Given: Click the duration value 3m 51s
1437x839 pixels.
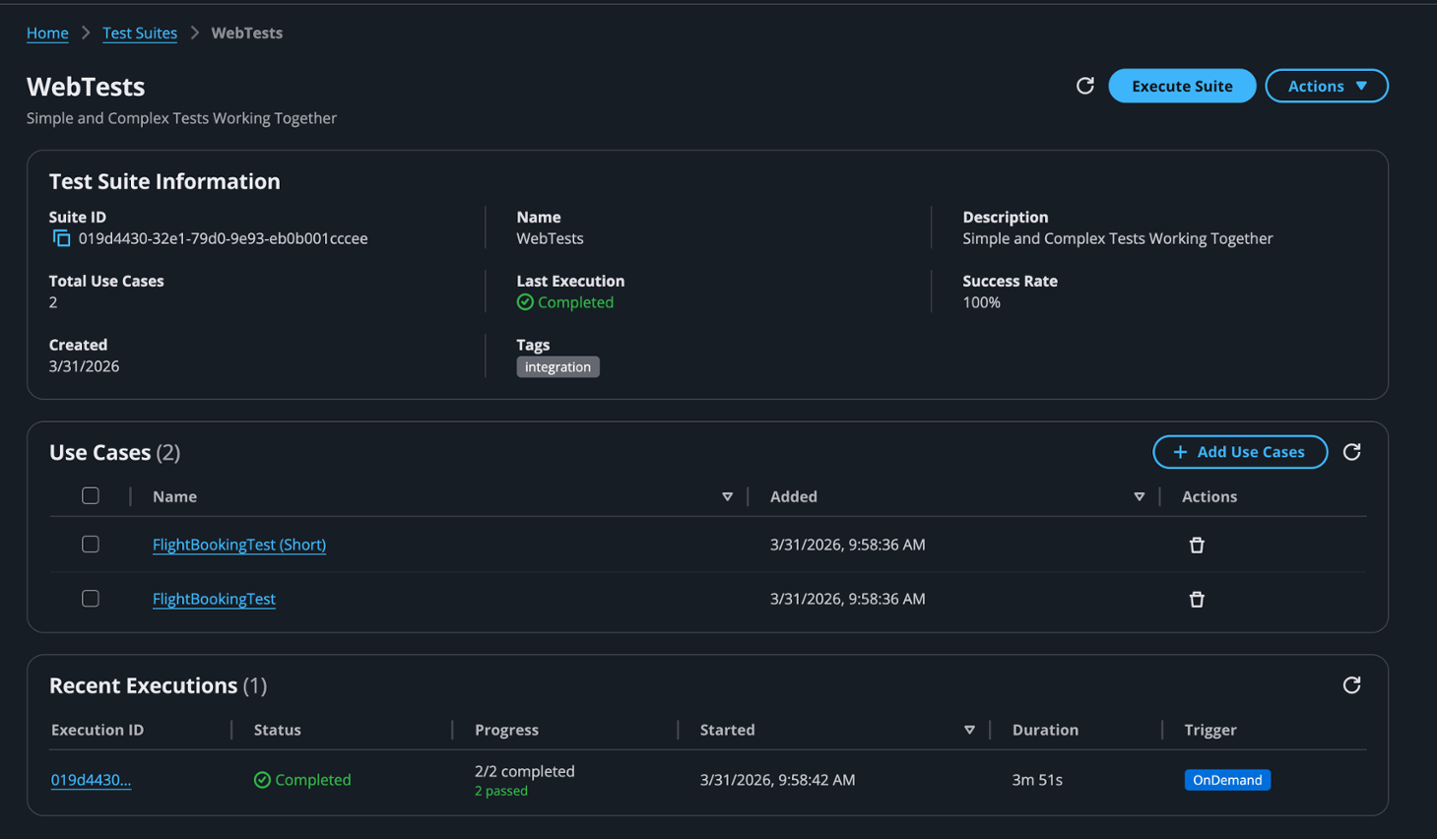Looking at the screenshot, I should click(1037, 780).
